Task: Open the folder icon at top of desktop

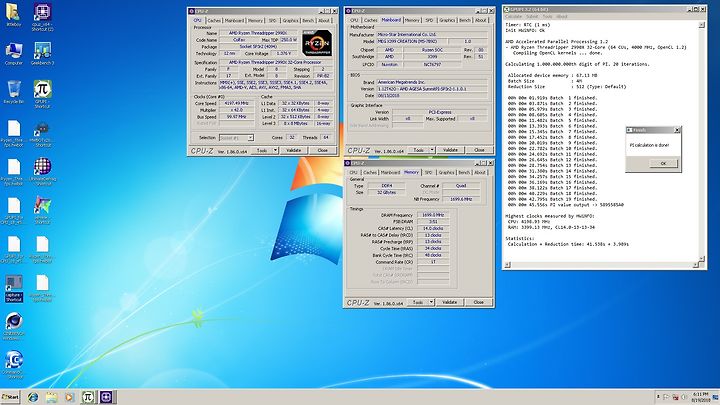Action: tap(13, 12)
